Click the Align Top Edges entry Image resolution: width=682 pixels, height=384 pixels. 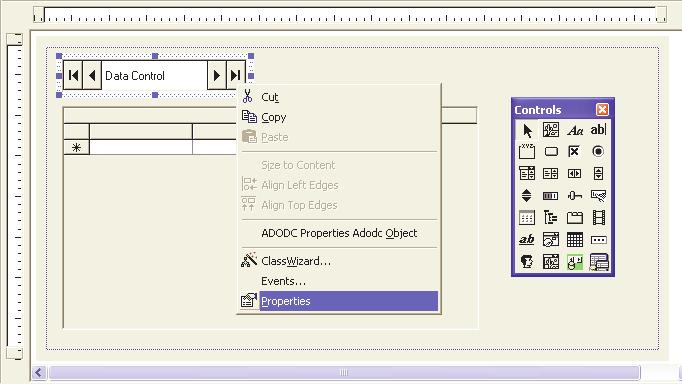click(339, 205)
